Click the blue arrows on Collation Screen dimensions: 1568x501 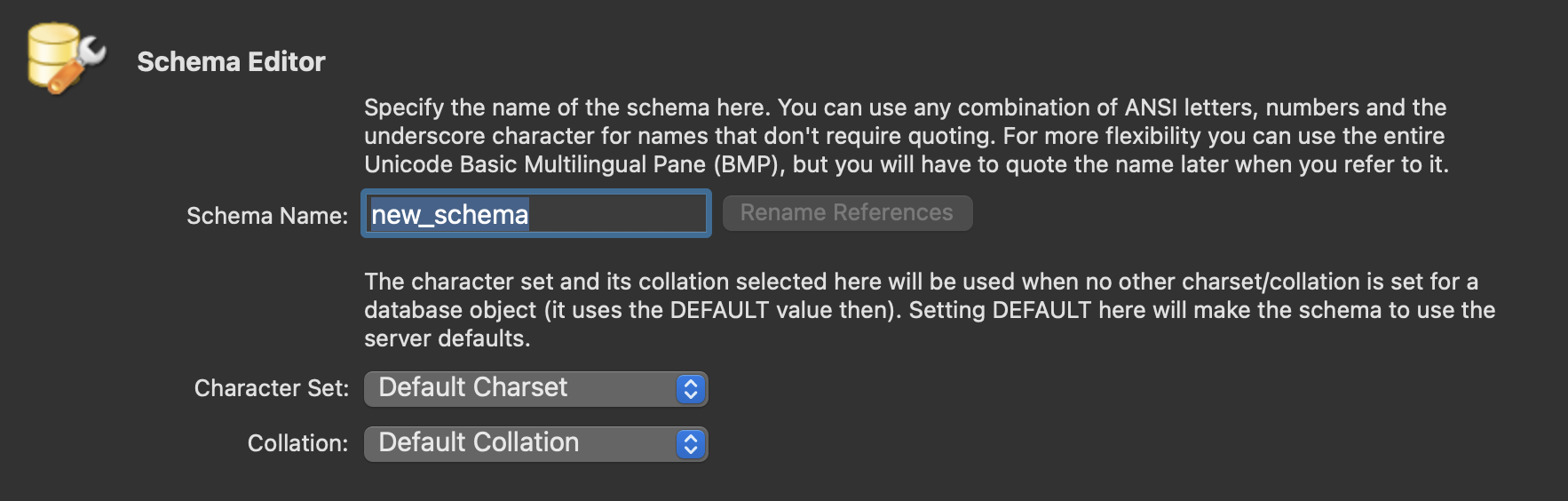(x=690, y=444)
